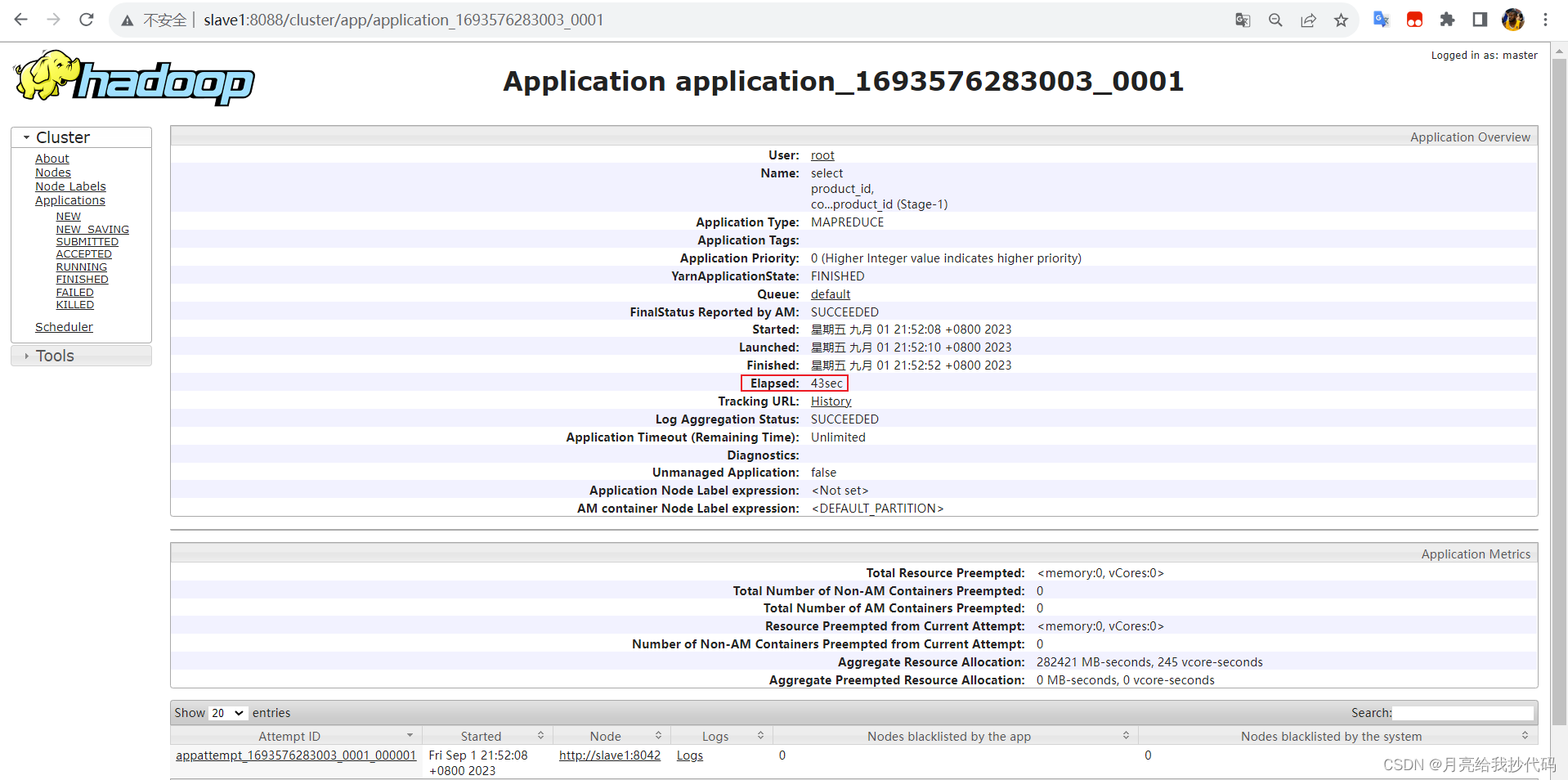This screenshot has height=780, width=1568.
Task: Click the Hadoop elephant logo
Action: [x=135, y=78]
